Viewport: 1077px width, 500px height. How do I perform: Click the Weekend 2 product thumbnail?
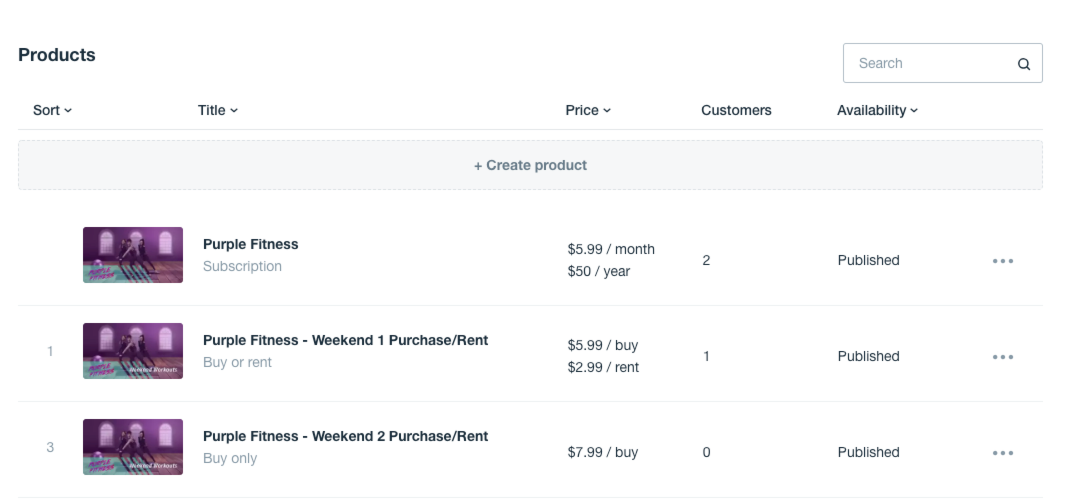133,447
